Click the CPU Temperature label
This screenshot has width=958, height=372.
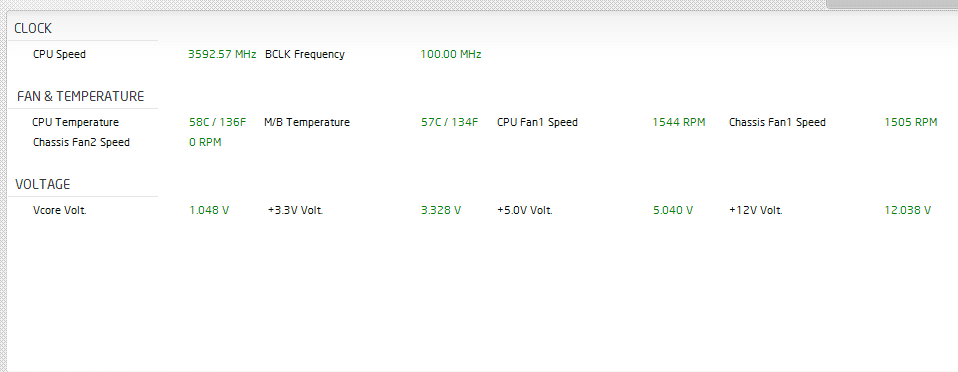tap(75, 122)
